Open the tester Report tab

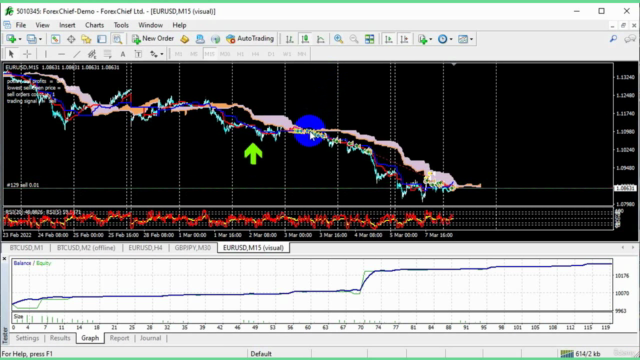click(x=119, y=338)
